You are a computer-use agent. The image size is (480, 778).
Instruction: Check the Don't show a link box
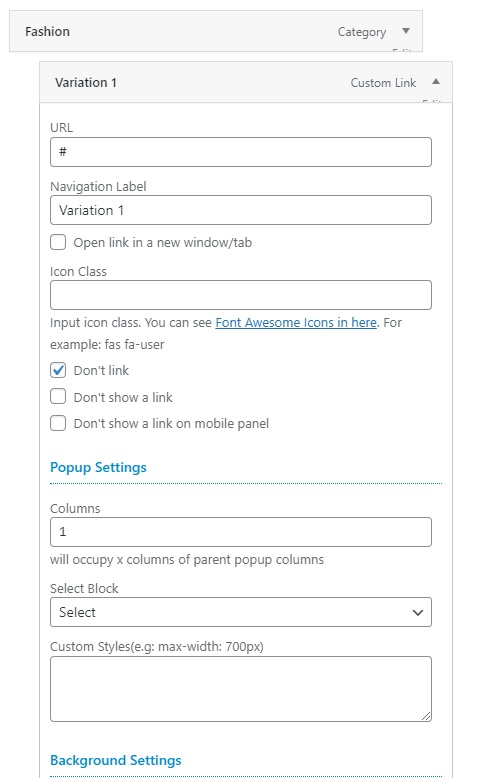pos(58,396)
